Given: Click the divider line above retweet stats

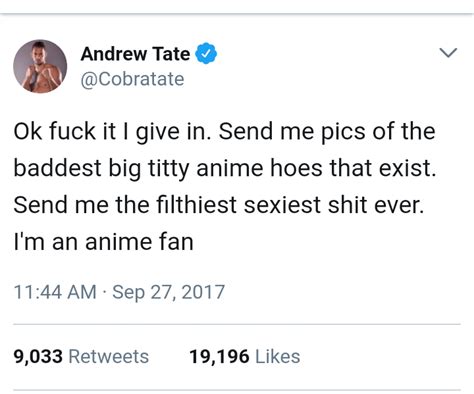Looking at the screenshot, I should pos(237,324).
